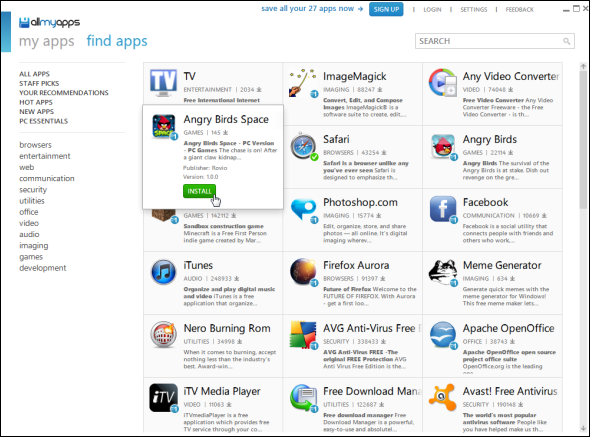Click the scrollbar down arrow
This screenshot has height=437, width=590.
[x=583, y=428]
